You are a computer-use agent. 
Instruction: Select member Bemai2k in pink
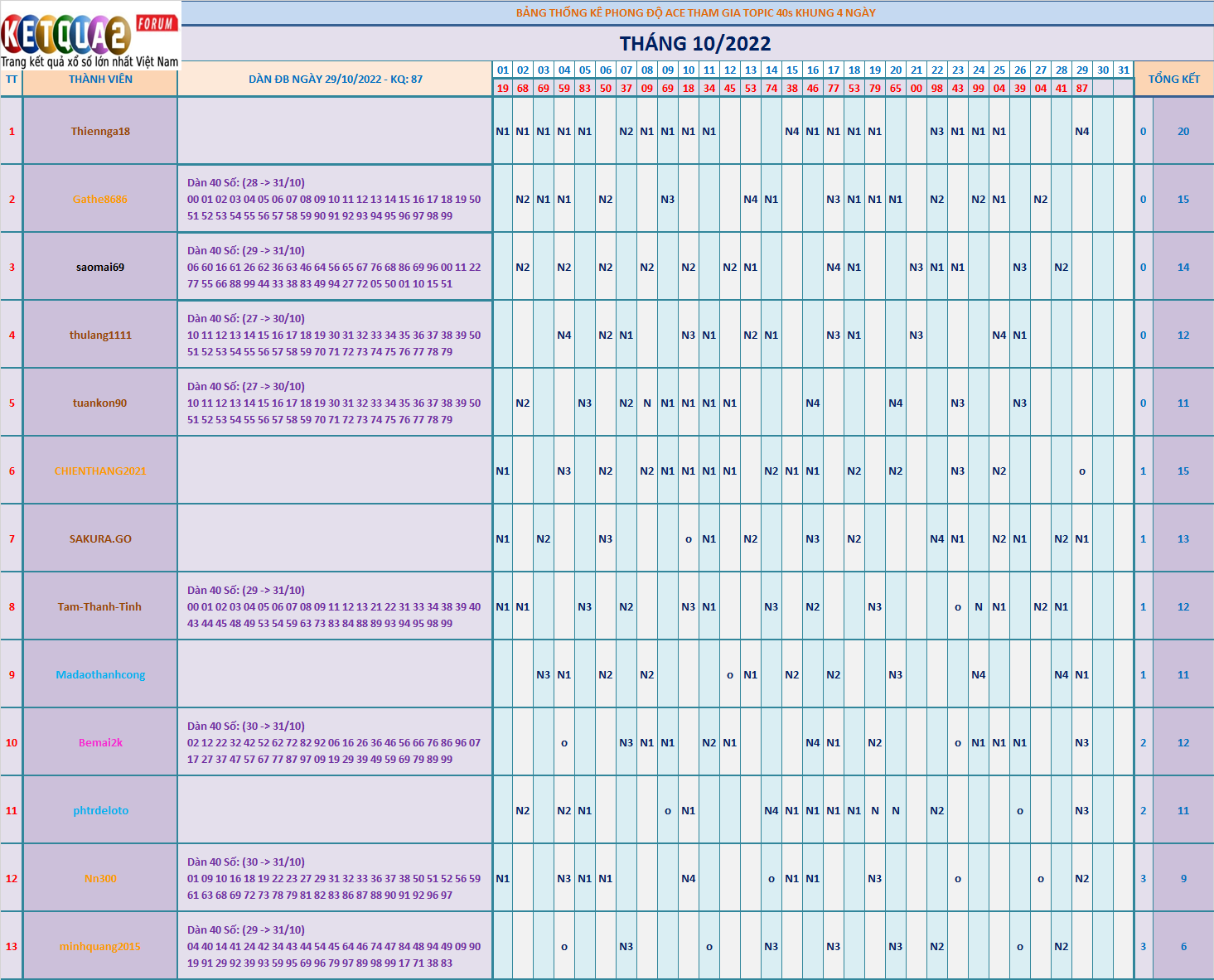click(100, 742)
